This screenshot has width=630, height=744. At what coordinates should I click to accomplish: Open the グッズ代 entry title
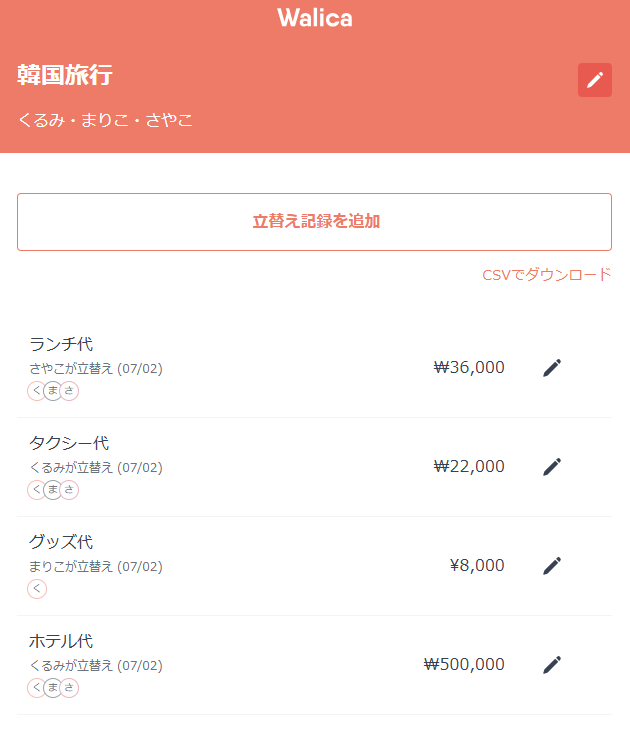(61, 542)
